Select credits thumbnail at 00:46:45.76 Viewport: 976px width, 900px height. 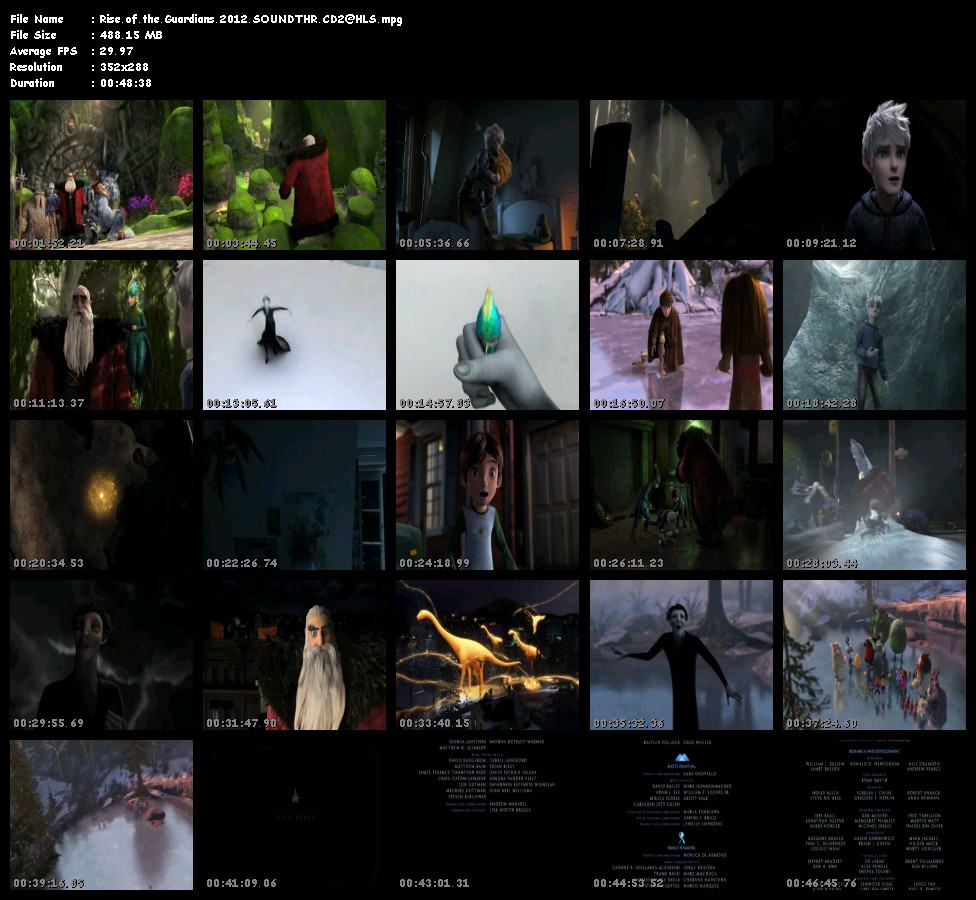[x=875, y=815]
